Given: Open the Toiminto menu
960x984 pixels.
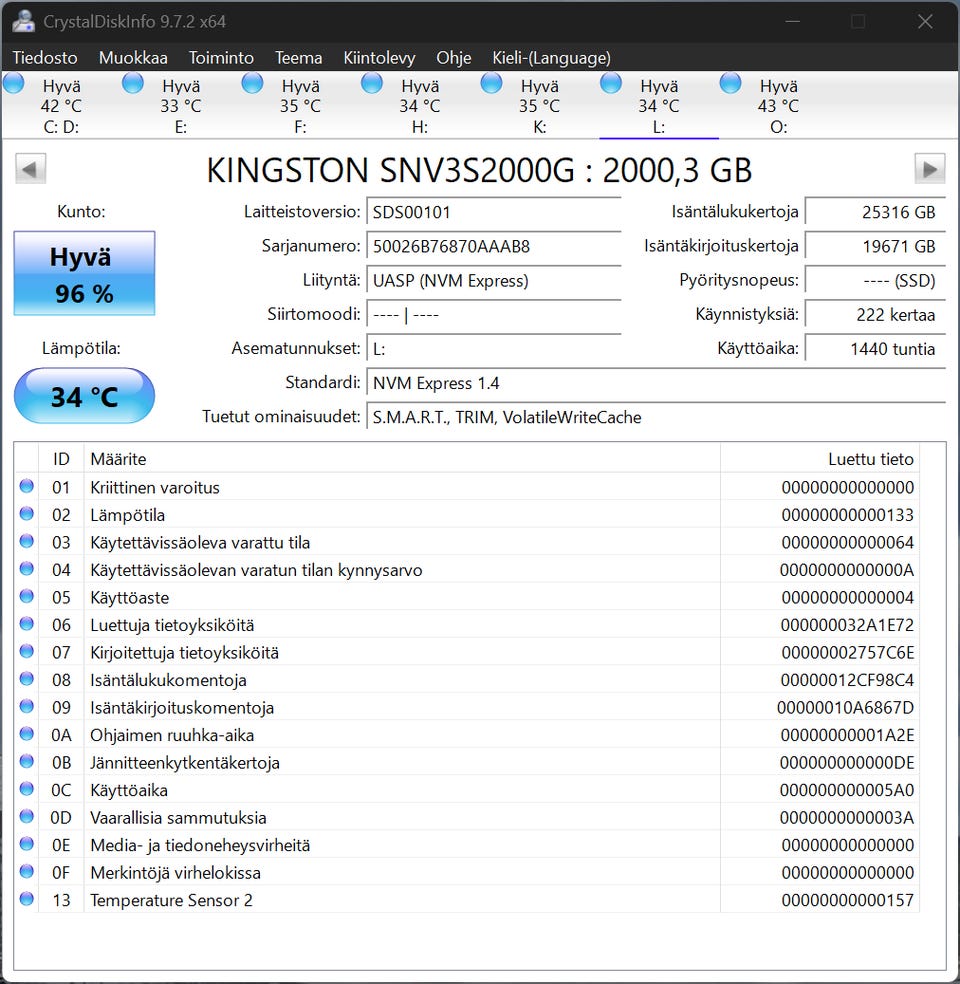Looking at the screenshot, I should 221,58.
